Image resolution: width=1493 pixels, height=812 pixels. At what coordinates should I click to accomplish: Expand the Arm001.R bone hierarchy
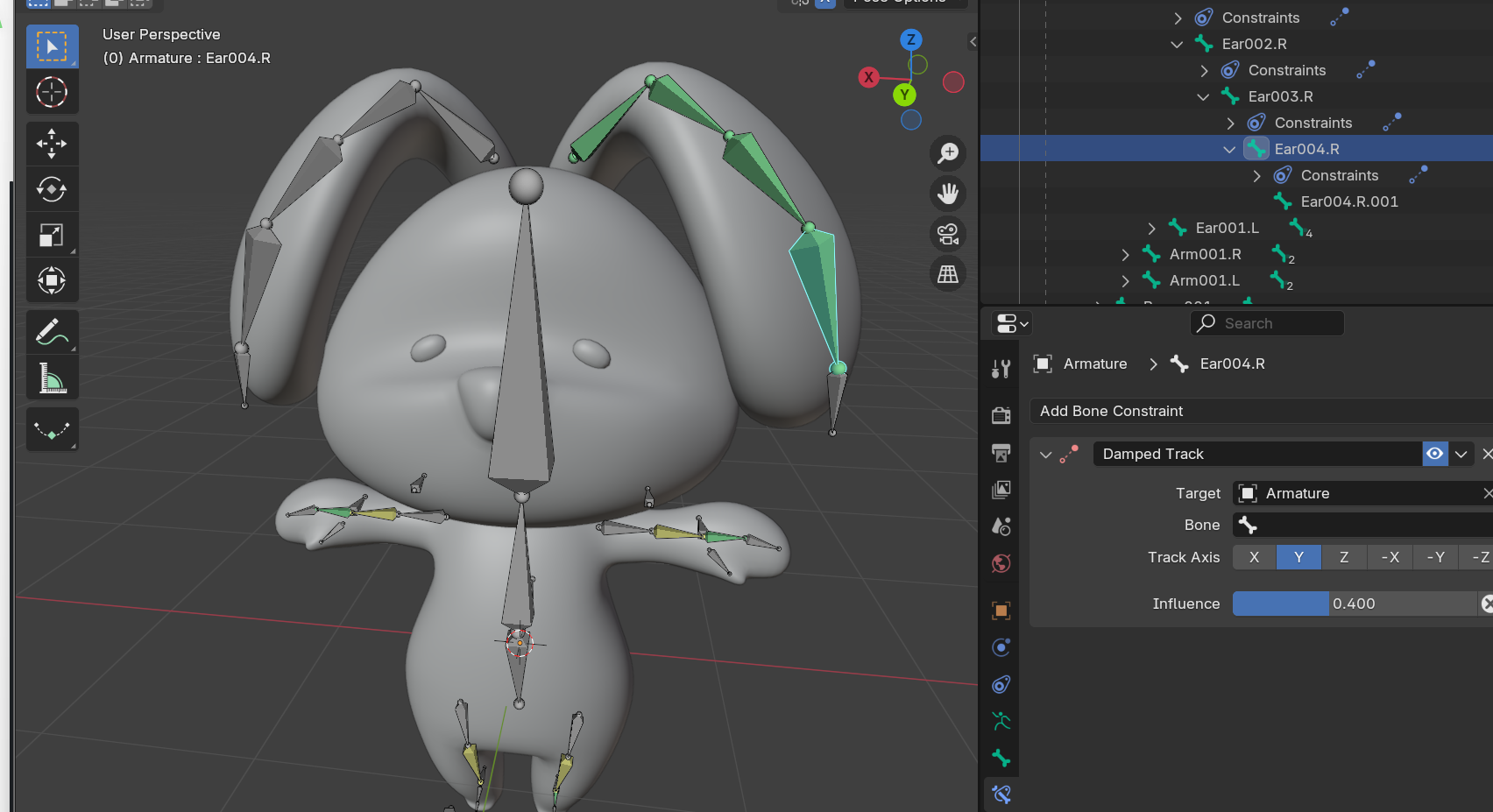(x=1126, y=255)
